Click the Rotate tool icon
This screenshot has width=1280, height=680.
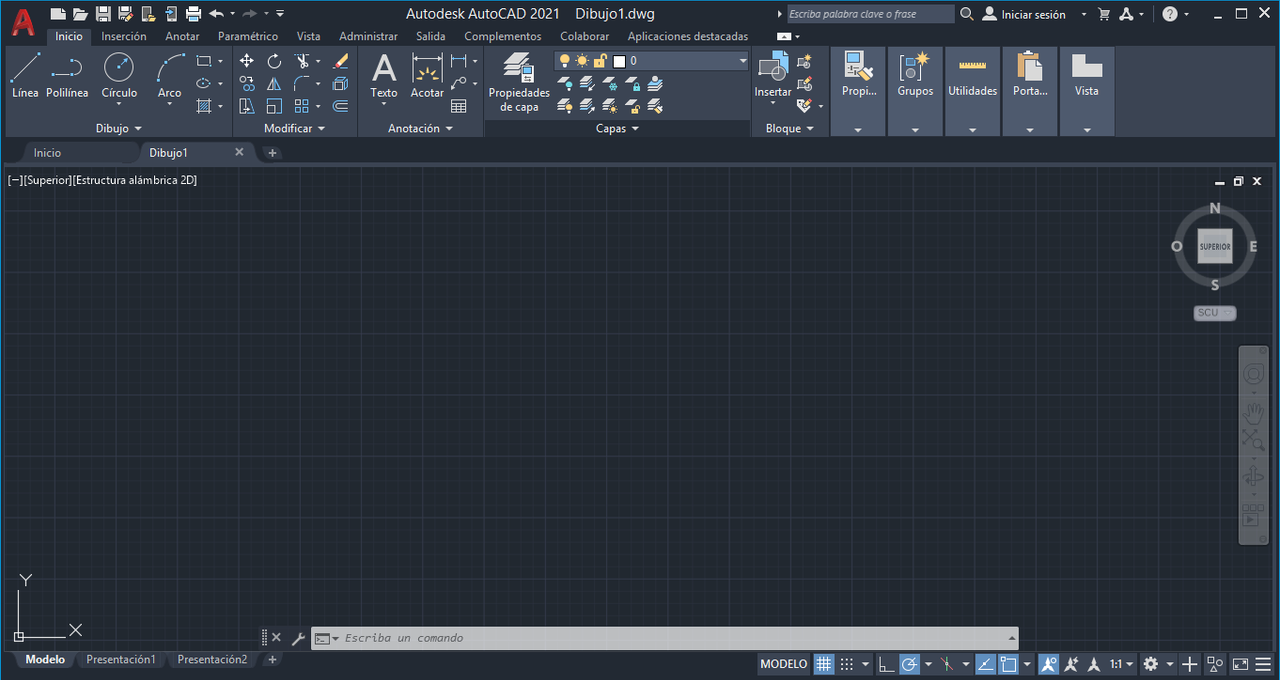(274, 61)
